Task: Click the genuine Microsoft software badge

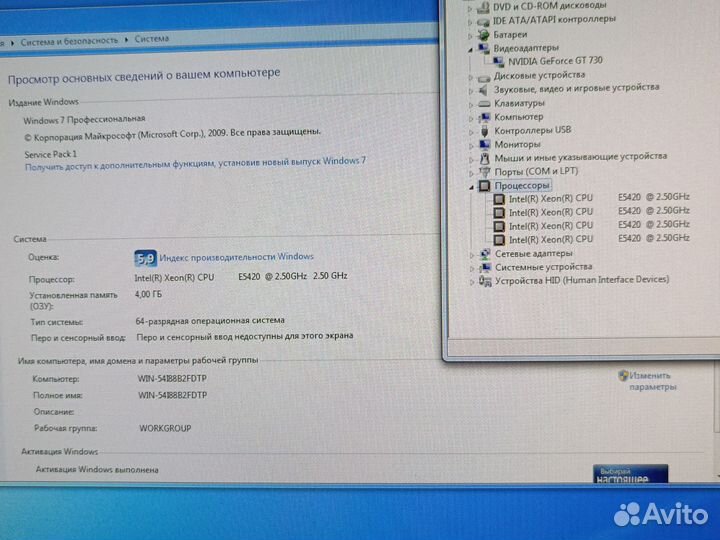Action: [x=630, y=474]
